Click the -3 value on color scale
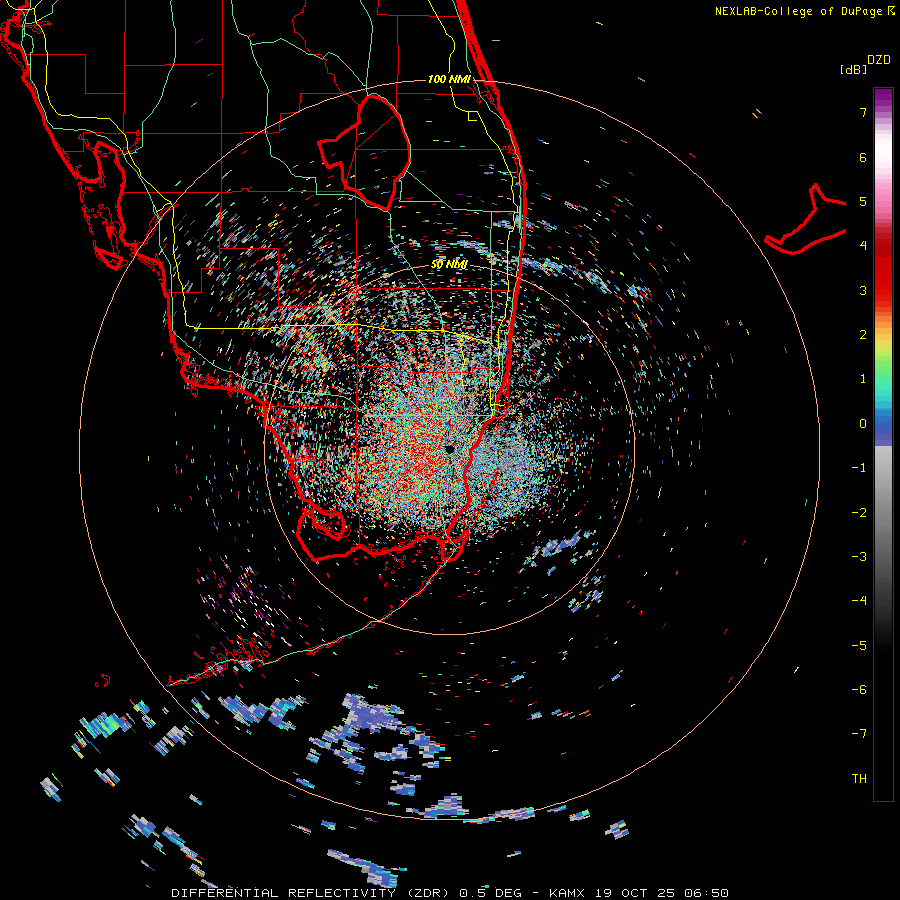 click(x=859, y=557)
